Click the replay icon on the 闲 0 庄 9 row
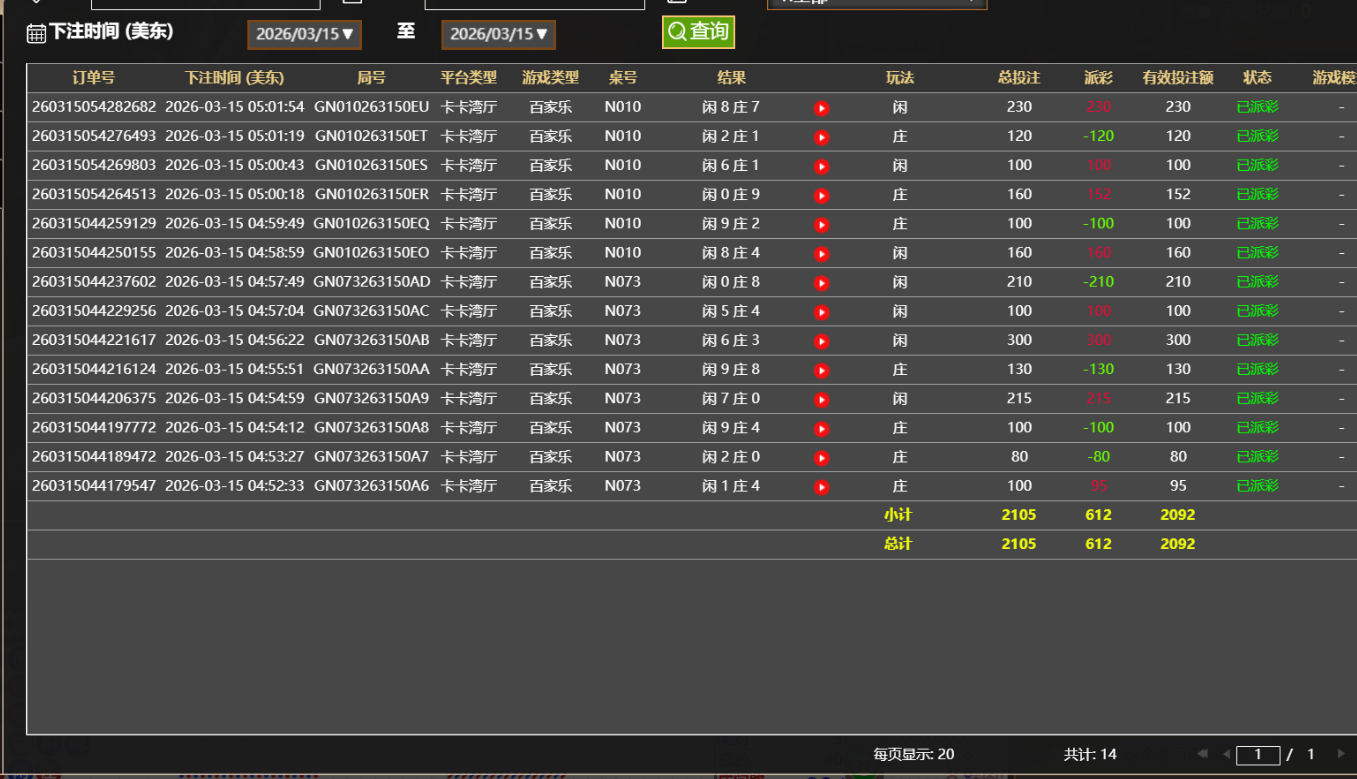 (820, 194)
